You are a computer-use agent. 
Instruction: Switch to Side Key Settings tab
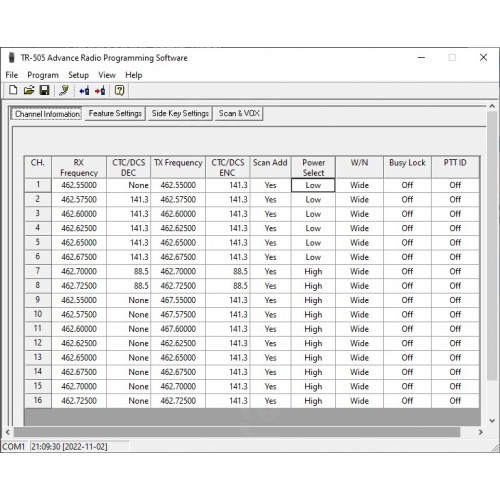click(x=180, y=113)
